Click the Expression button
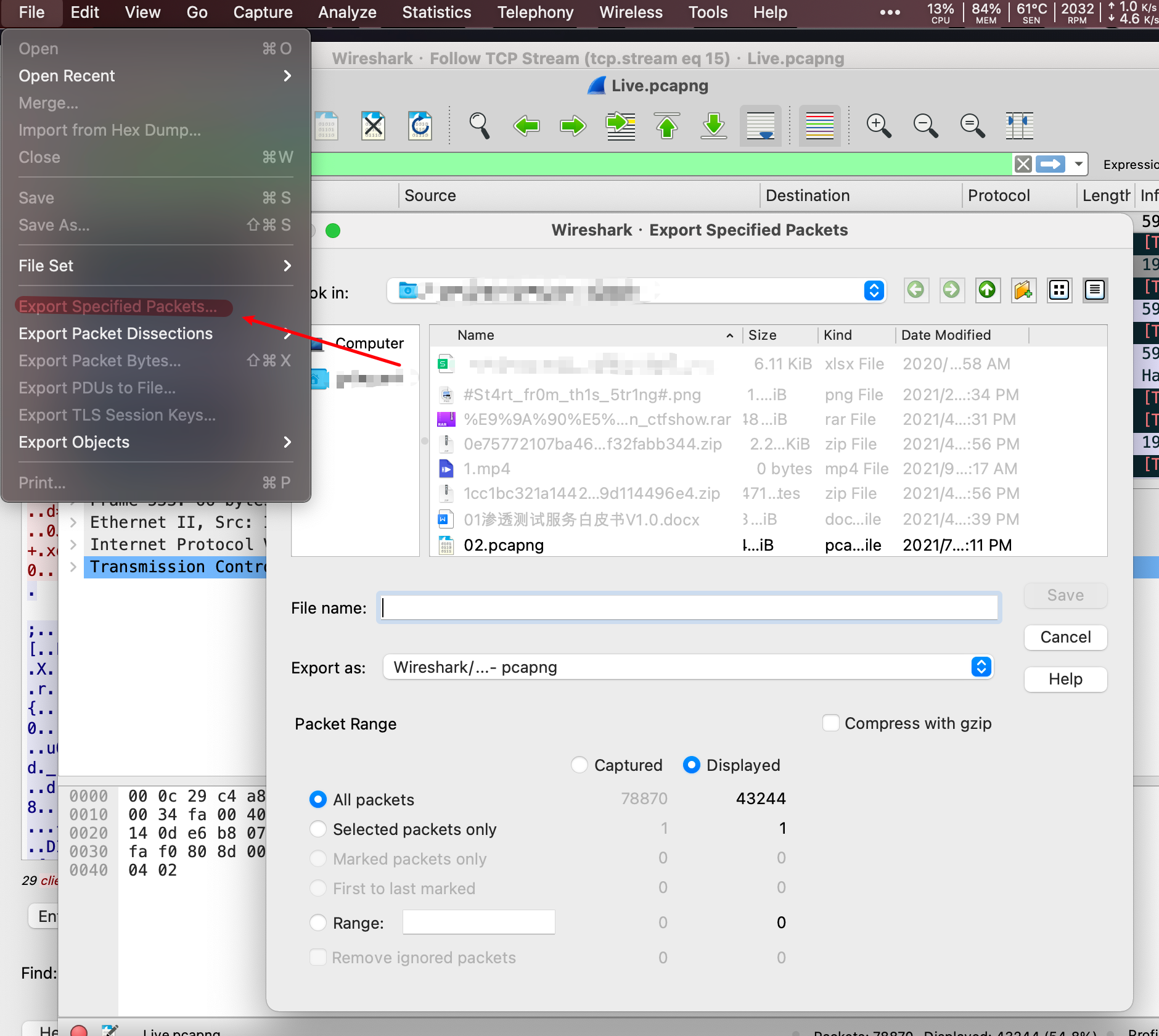This screenshot has height=1036, width=1159. click(x=1131, y=165)
